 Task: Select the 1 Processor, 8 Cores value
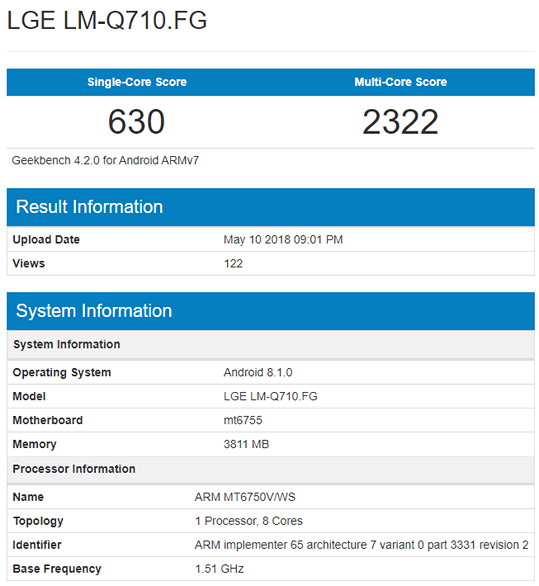(x=249, y=521)
